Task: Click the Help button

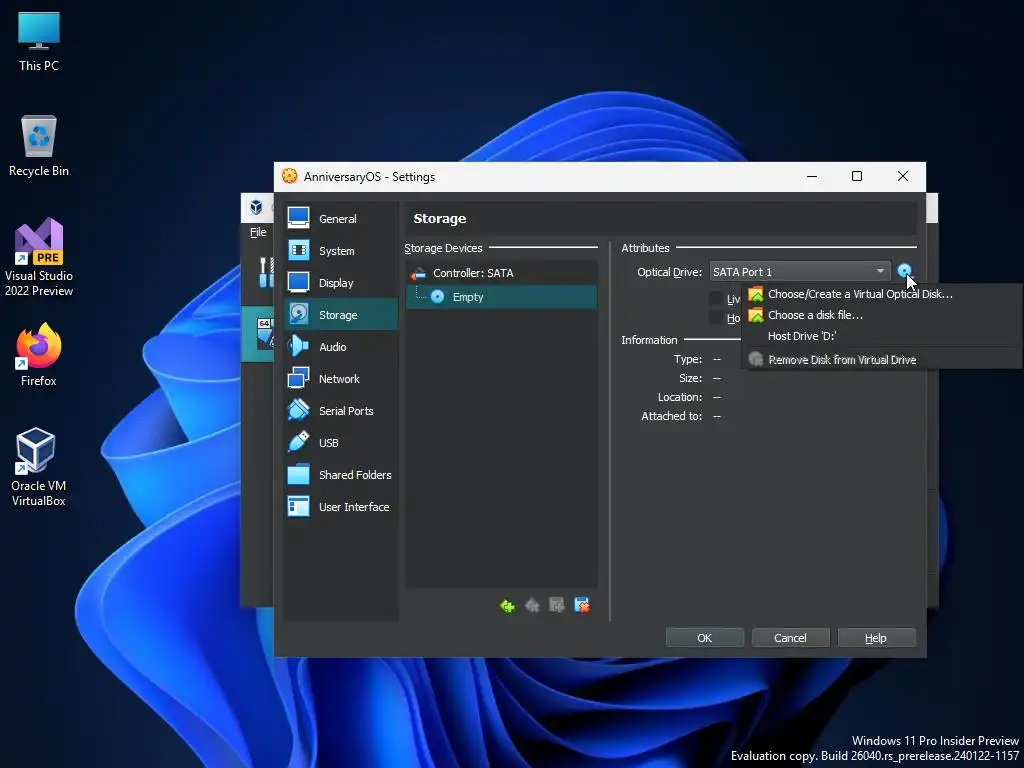Action: click(876, 638)
